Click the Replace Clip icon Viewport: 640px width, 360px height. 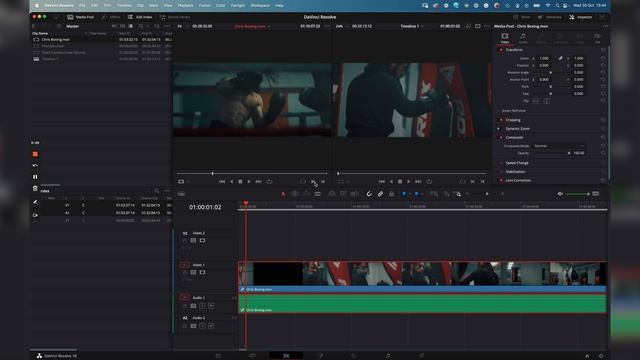pos(354,194)
